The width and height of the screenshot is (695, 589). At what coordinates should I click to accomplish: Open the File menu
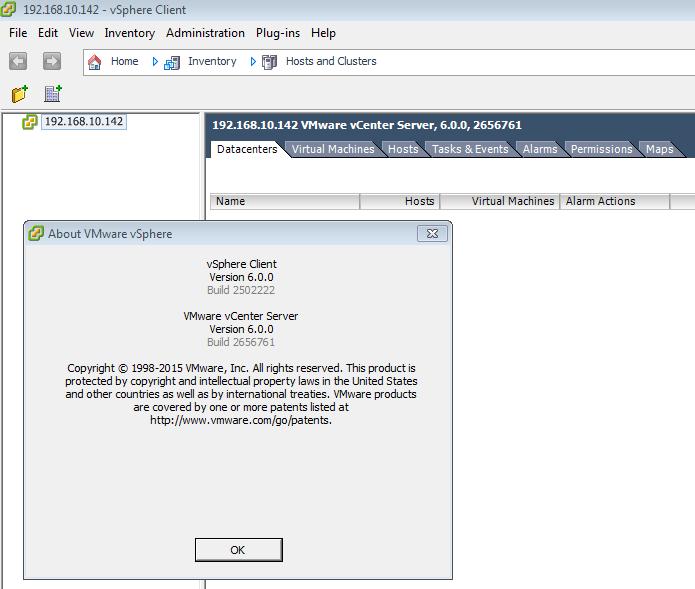click(18, 33)
